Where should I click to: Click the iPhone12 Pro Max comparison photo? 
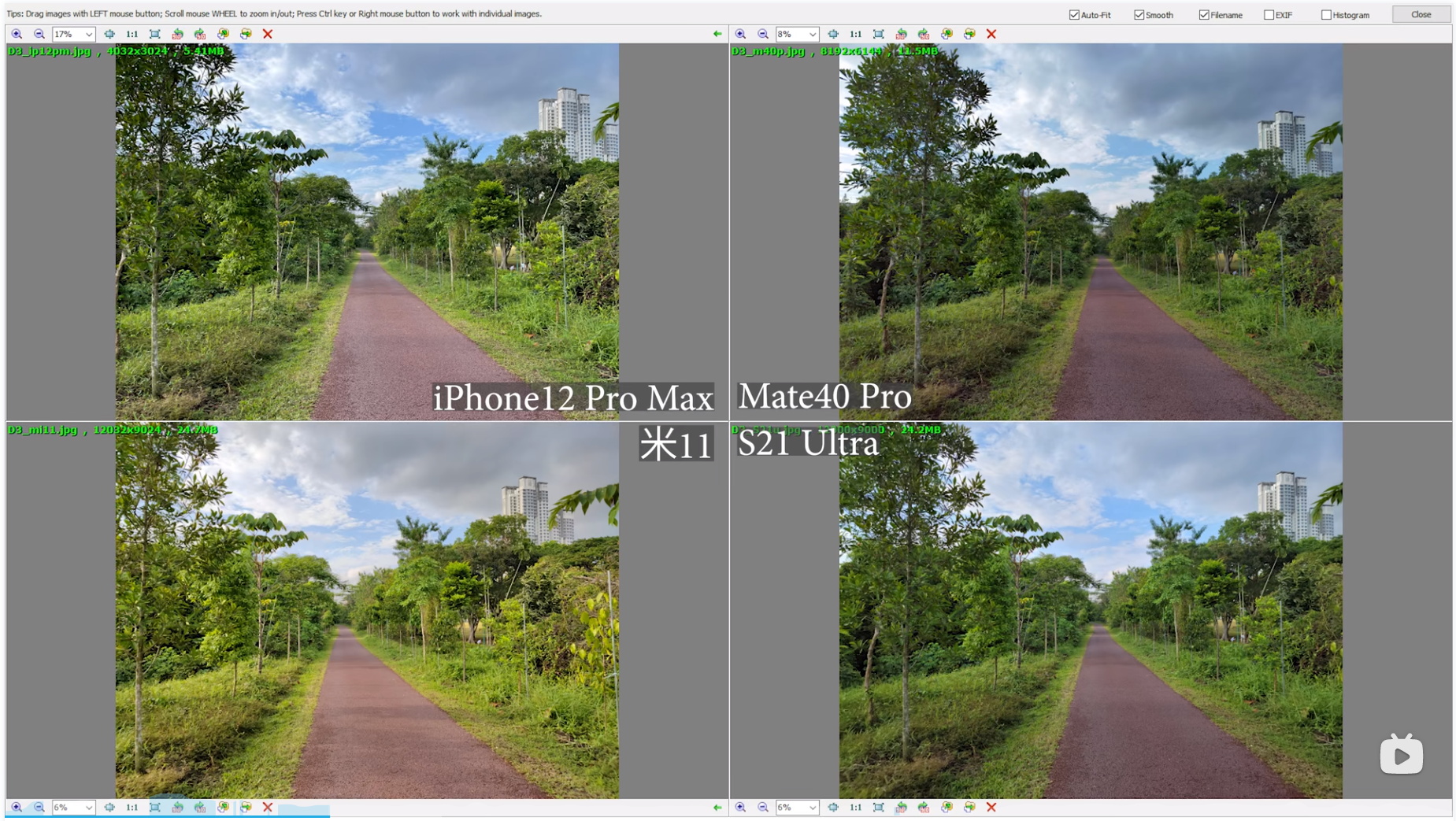click(x=367, y=231)
